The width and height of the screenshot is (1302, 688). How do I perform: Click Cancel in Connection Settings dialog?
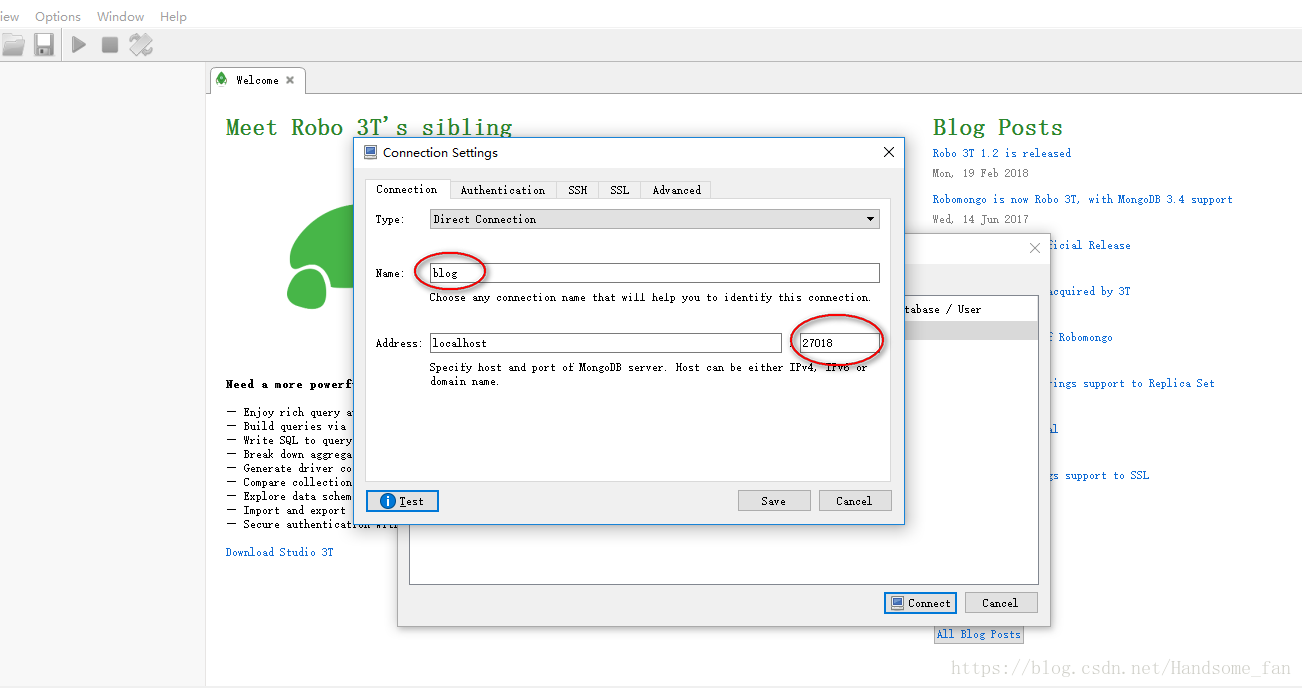855,501
